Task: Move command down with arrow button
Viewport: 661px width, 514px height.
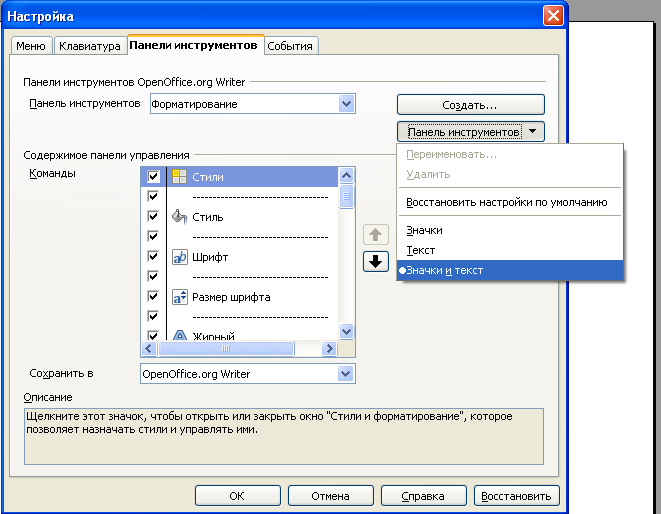Action: [x=376, y=261]
